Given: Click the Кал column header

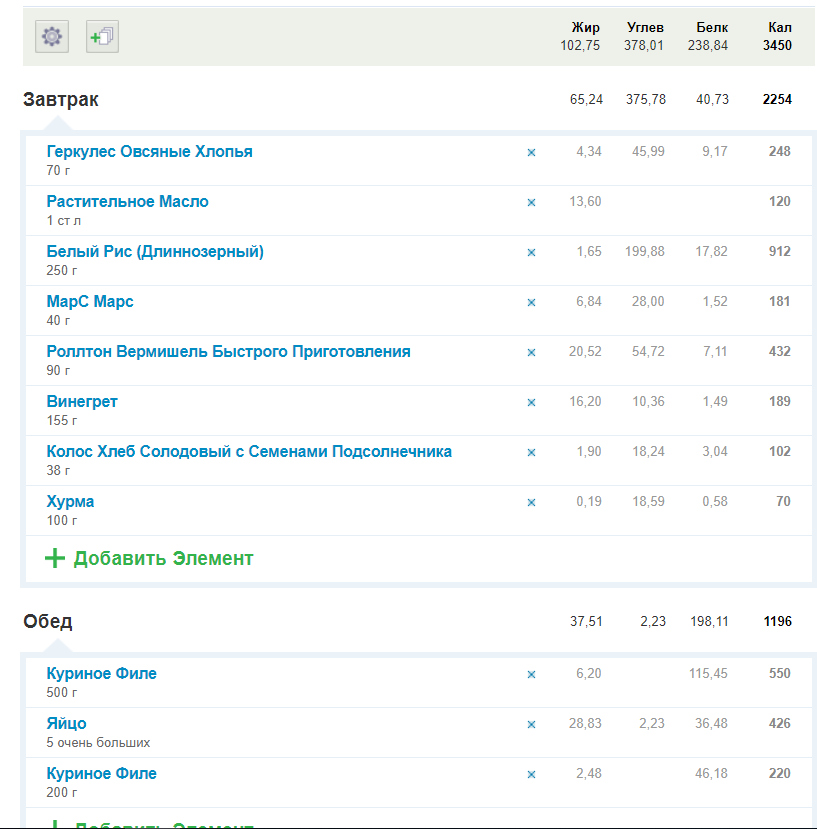Looking at the screenshot, I should 779,28.
